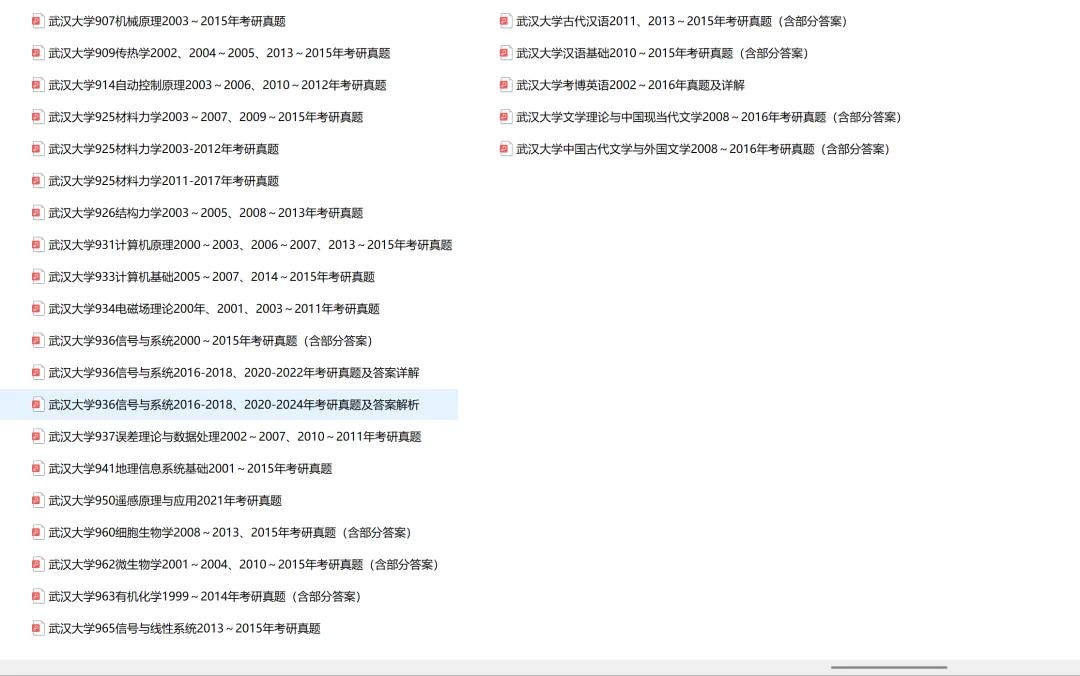The width and height of the screenshot is (1080, 676).
Task: Select file 武汉大学文学理论与中国现当代文学 考研真题
Action: [709, 117]
